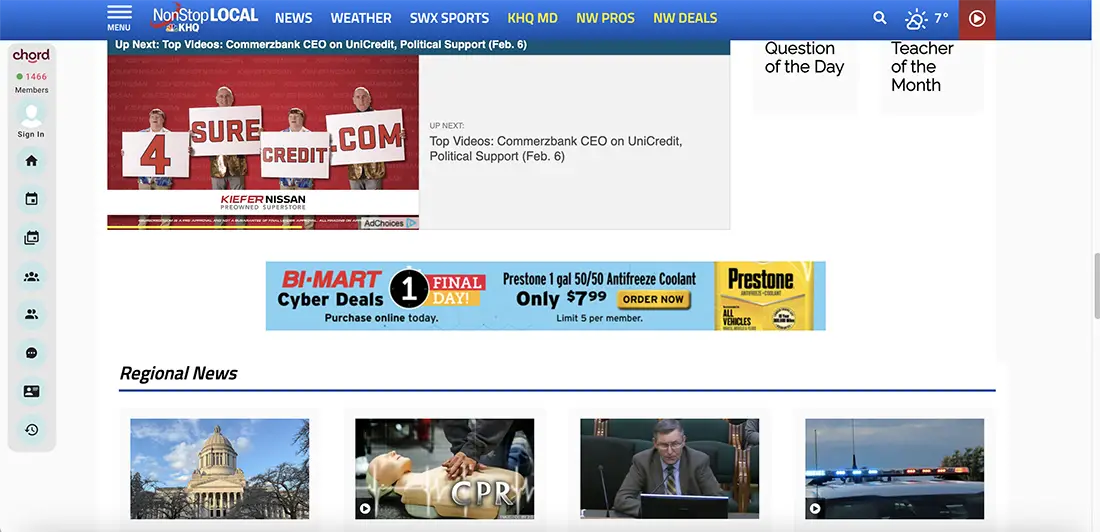Screen dimensions: 1100x532
Task: Open the three-person groups icon
Action: pyautogui.click(x=32, y=277)
